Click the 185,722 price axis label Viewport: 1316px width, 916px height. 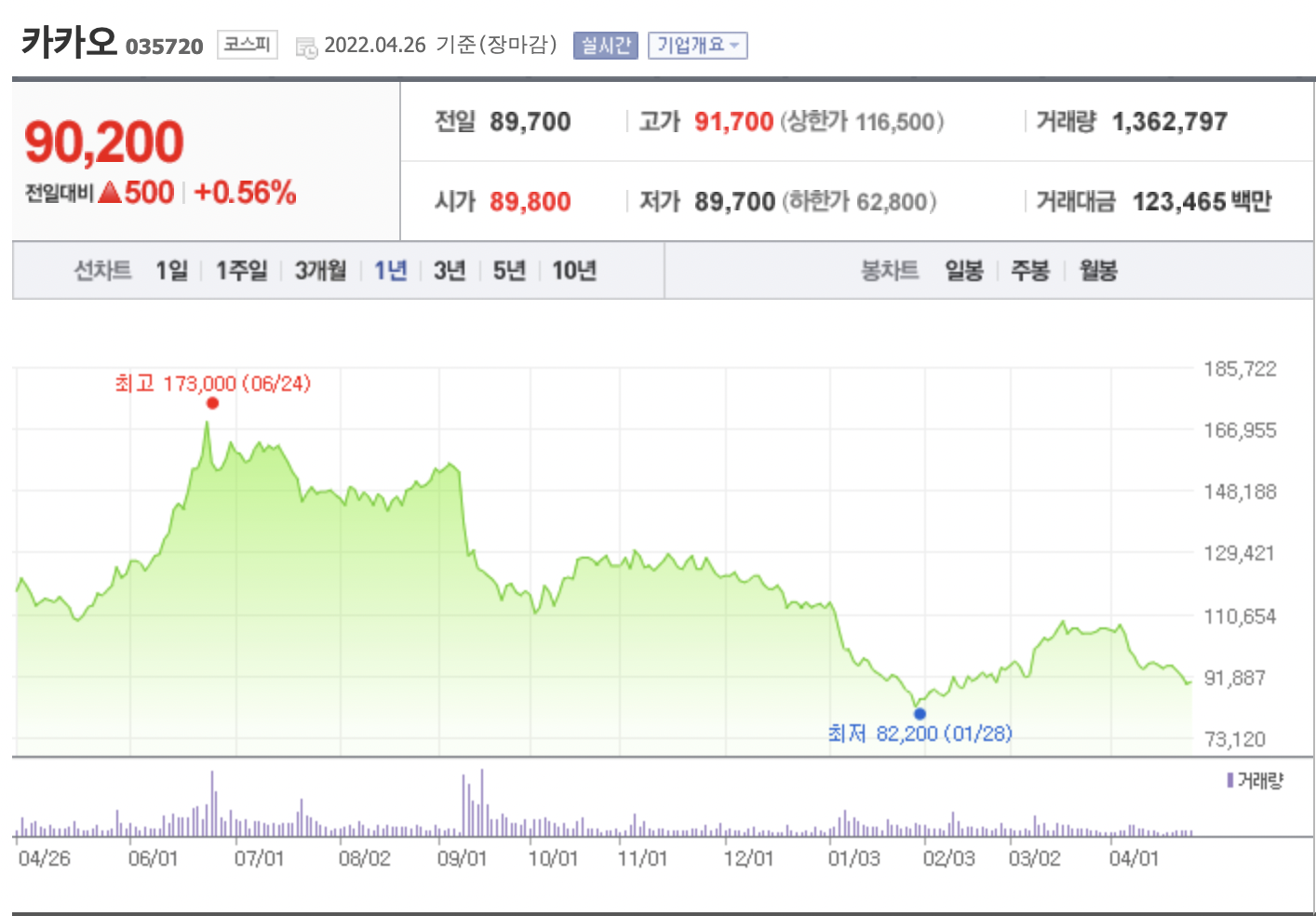coord(1241,370)
